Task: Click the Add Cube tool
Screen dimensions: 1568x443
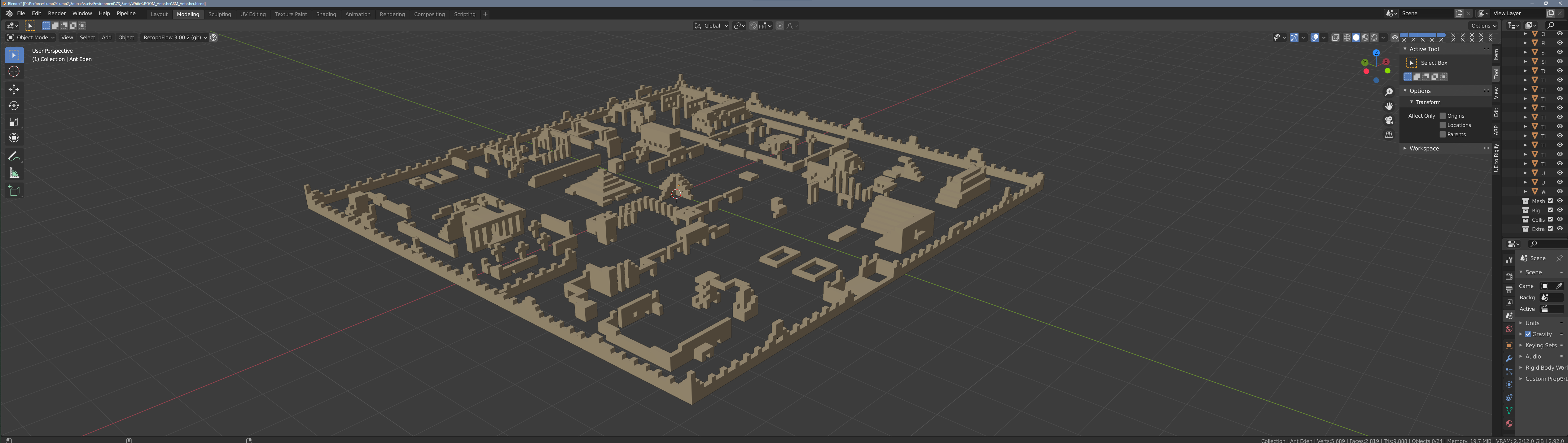Action: pos(14,191)
